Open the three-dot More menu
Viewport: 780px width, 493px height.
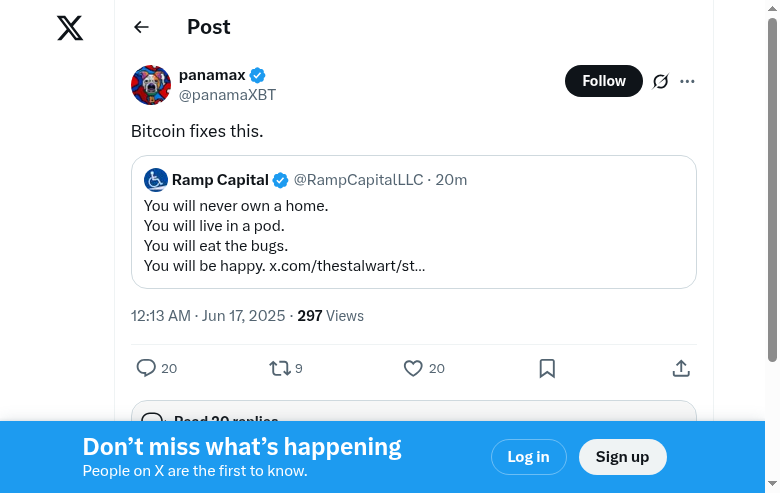(687, 81)
